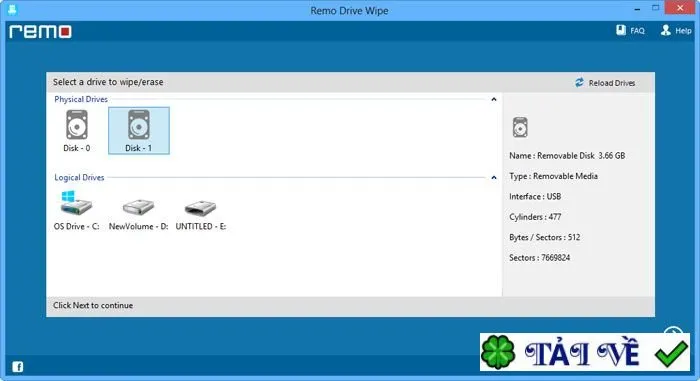700x381 pixels.
Task: Maximize the Remo Drive Wipe window
Action: click(655, 8)
